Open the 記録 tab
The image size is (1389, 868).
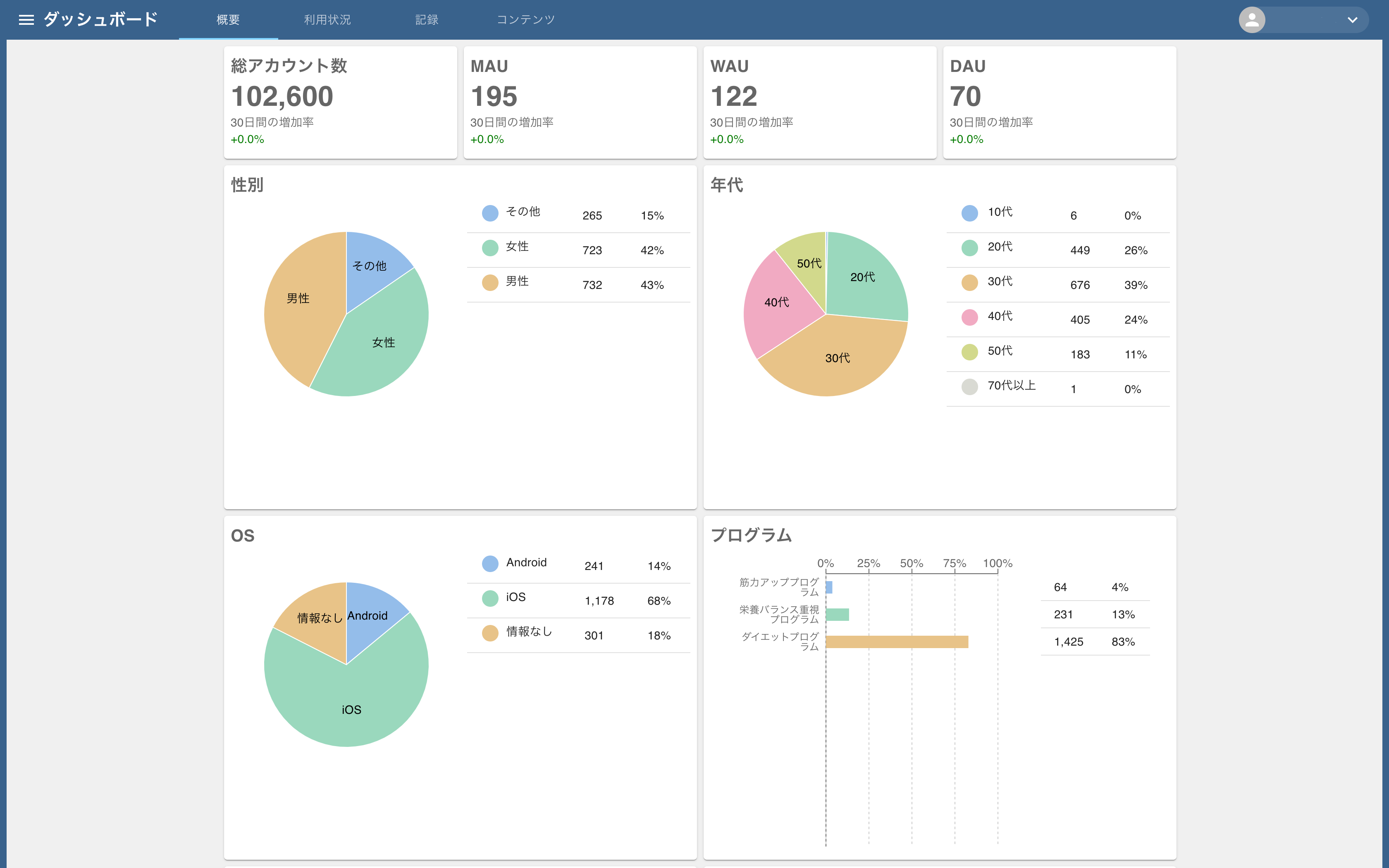pos(427,20)
